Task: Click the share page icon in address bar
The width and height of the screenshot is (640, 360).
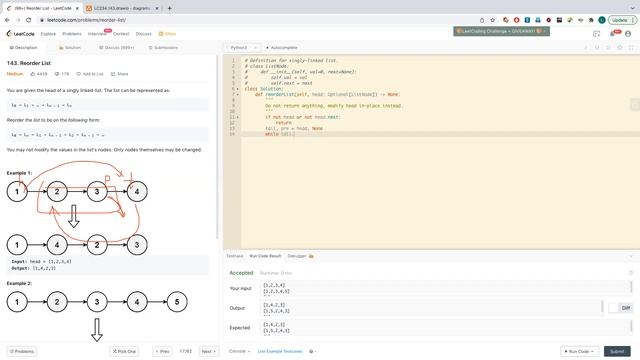Action: point(482,20)
